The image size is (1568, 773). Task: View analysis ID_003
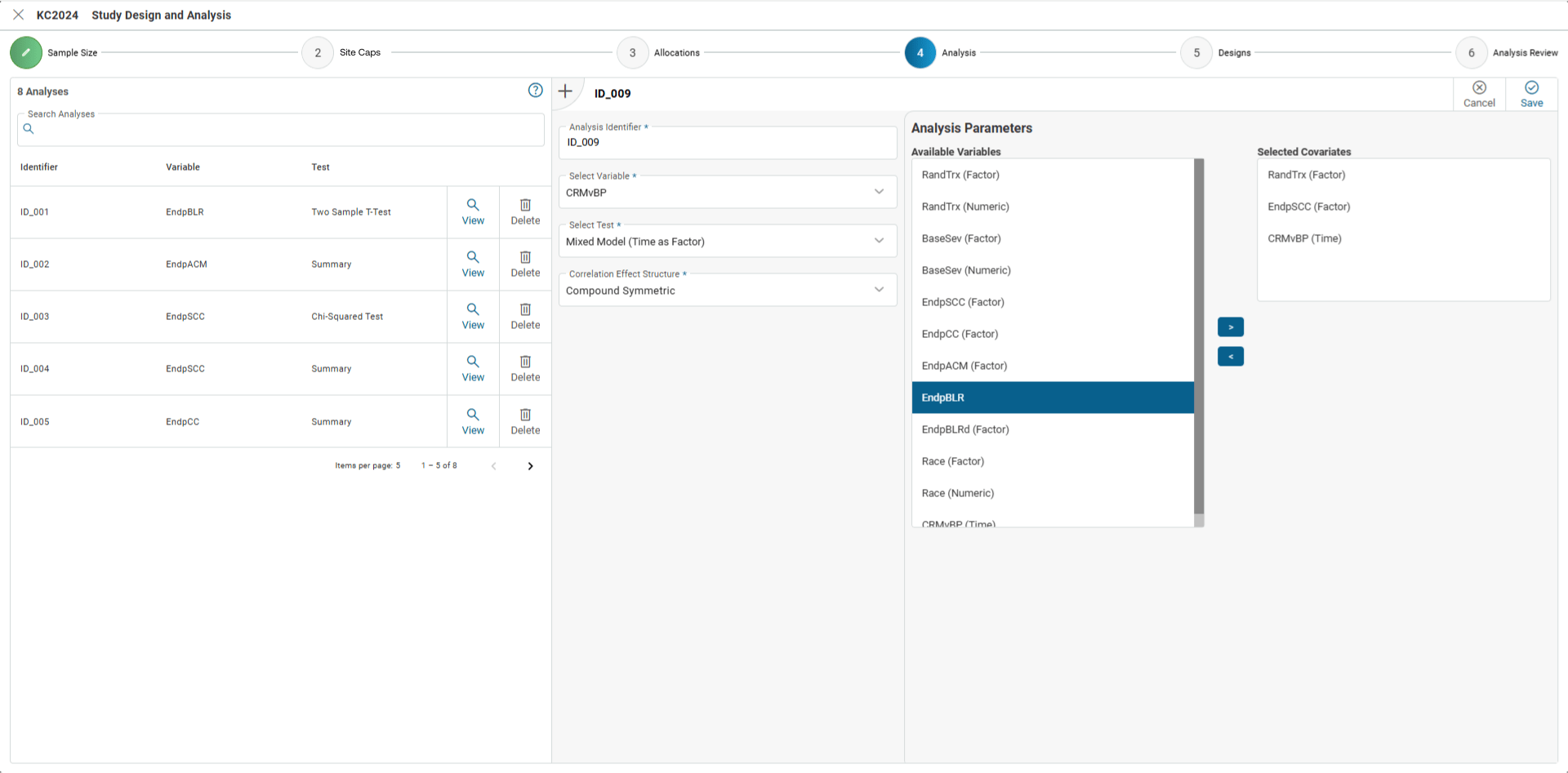click(x=473, y=316)
